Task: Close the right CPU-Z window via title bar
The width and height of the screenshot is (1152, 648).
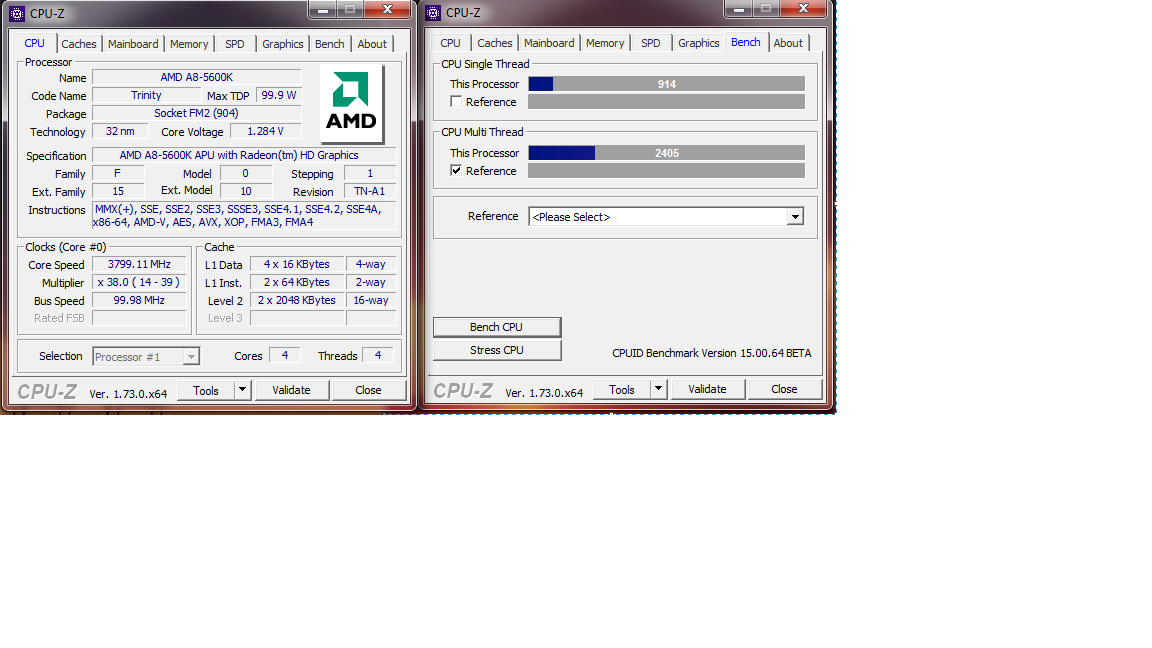Action: pyautogui.click(x=803, y=9)
